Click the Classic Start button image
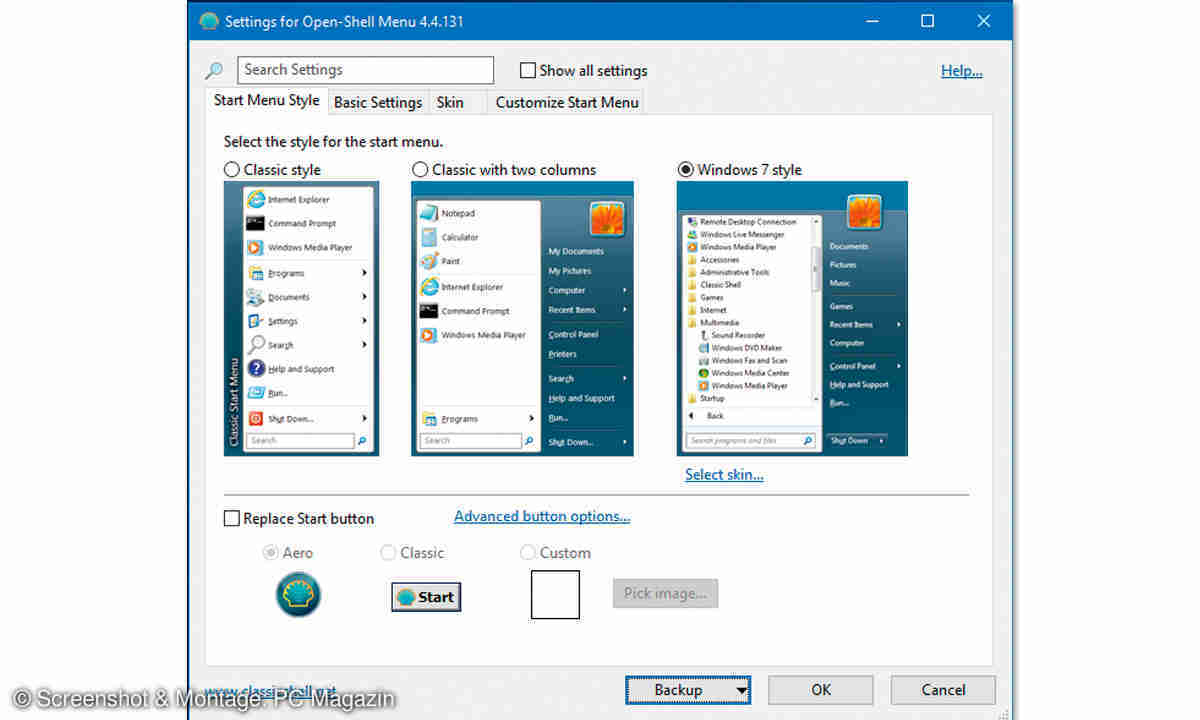 426,597
